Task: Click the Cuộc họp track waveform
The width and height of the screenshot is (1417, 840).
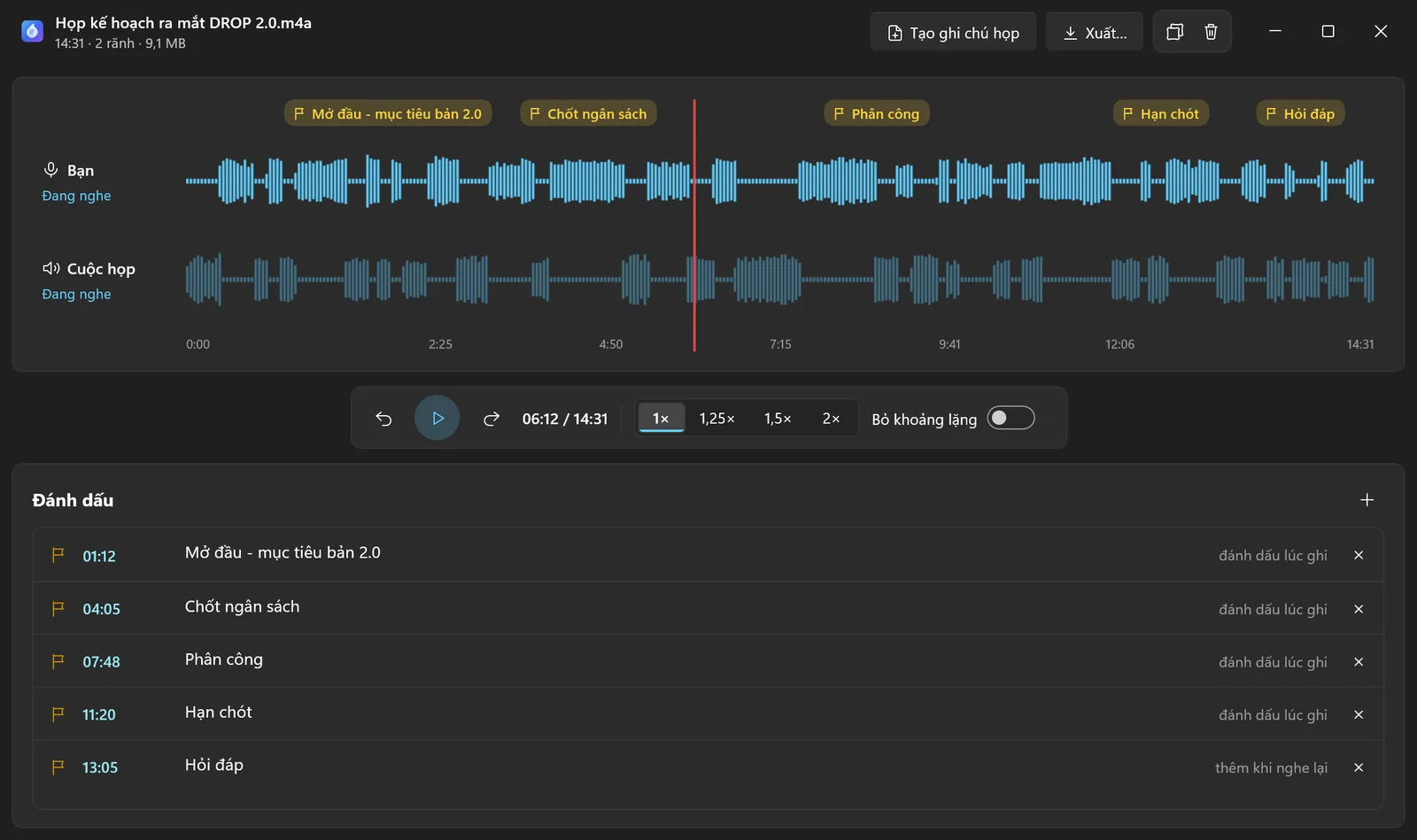Action: 779,279
